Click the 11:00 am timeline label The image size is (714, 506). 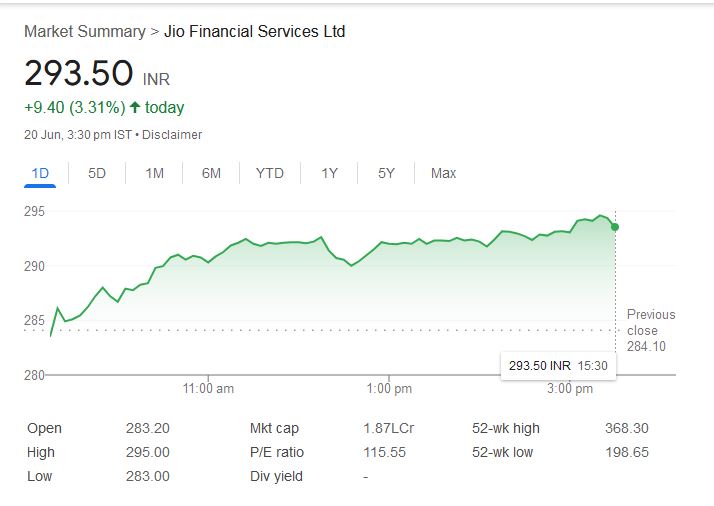(x=209, y=388)
